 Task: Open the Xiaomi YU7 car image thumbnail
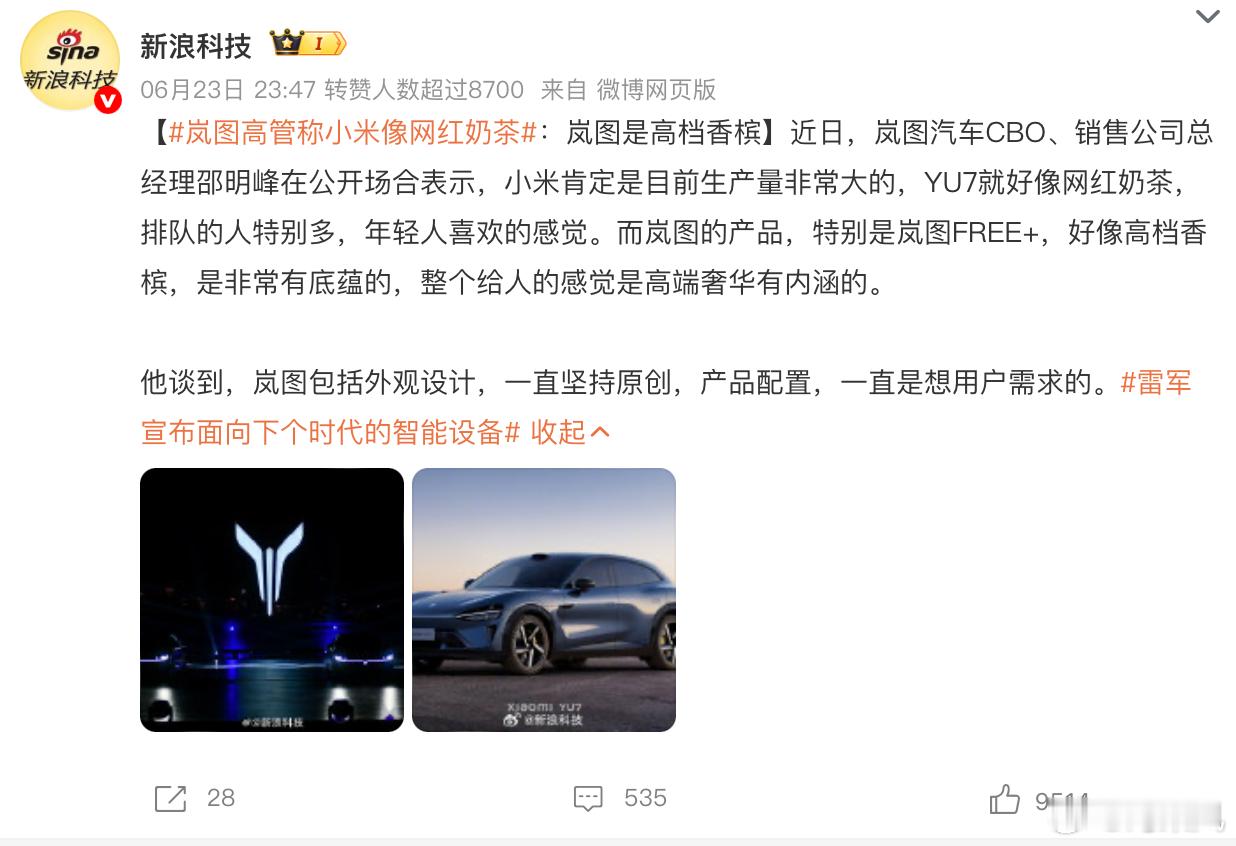[544, 600]
